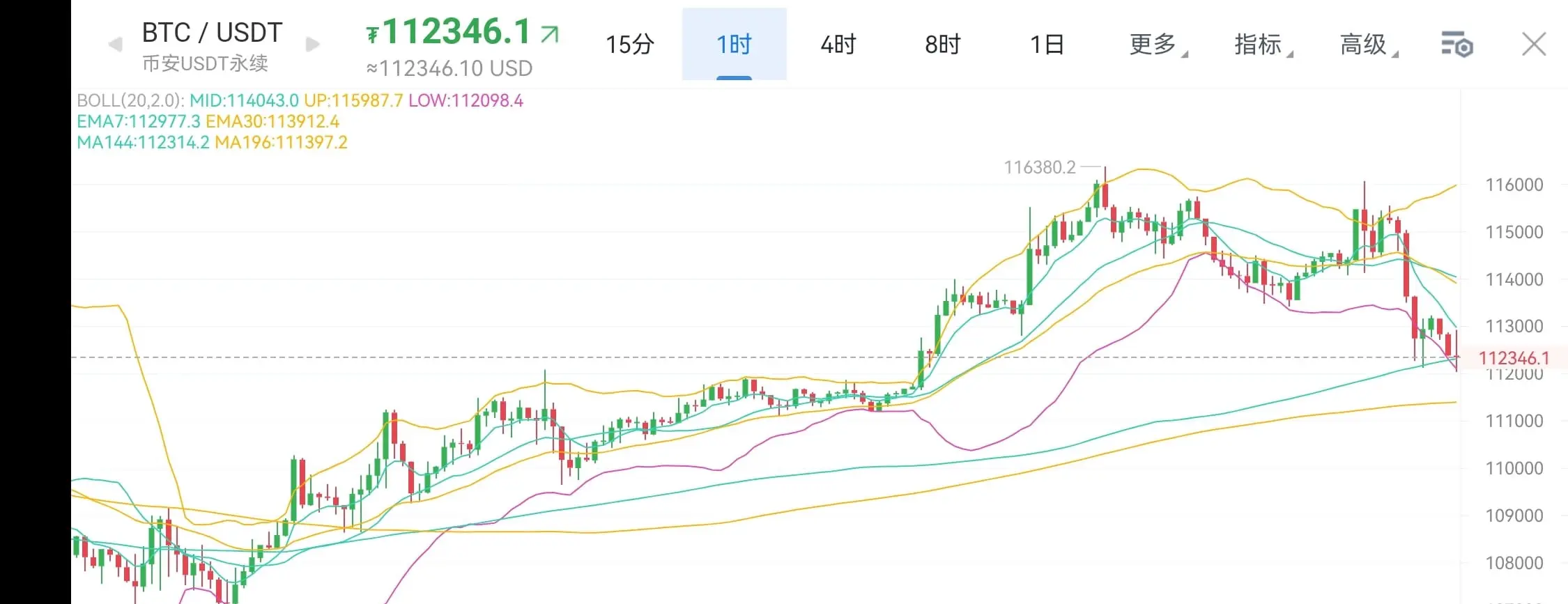Viewport: 1568px width, 604px height.
Task: Go to next trading pair arrow
Action: coord(313,45)
